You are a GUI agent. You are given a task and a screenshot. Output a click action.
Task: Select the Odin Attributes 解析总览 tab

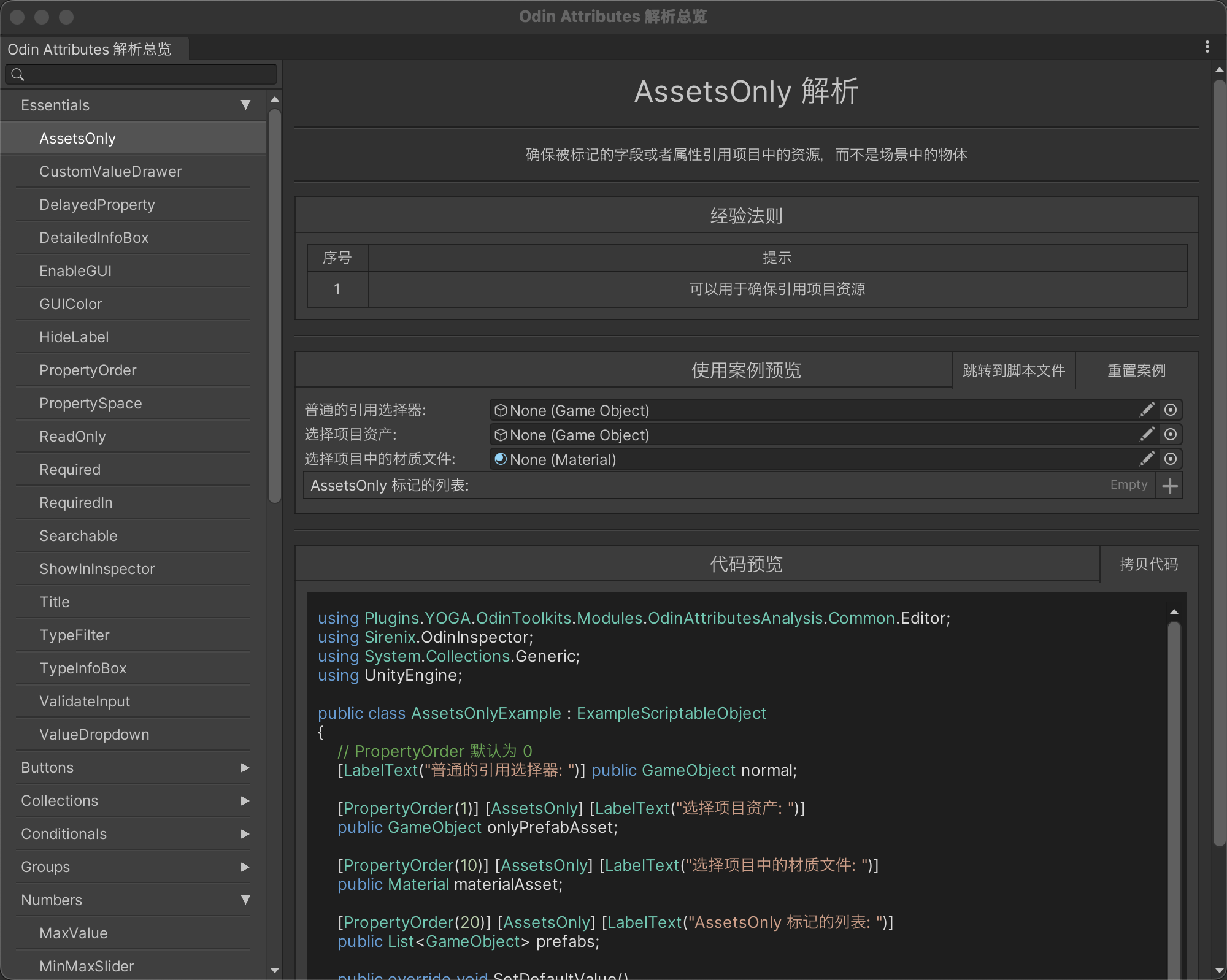(x=94, y=48)
